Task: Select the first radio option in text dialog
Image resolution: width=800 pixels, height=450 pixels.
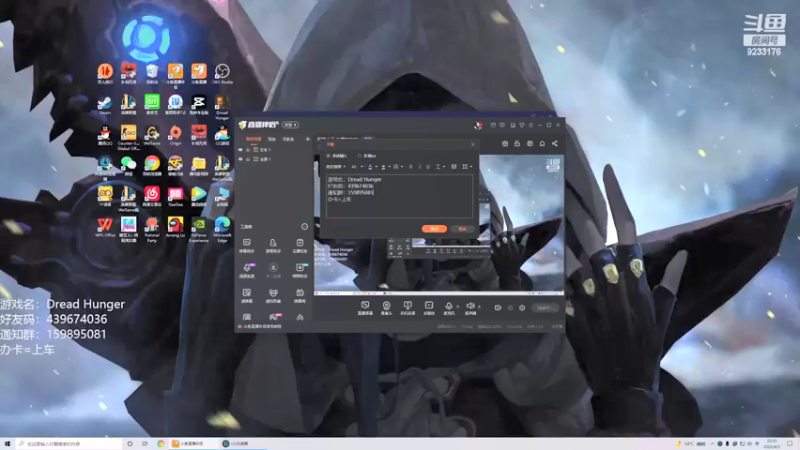Action: (329, 156)
